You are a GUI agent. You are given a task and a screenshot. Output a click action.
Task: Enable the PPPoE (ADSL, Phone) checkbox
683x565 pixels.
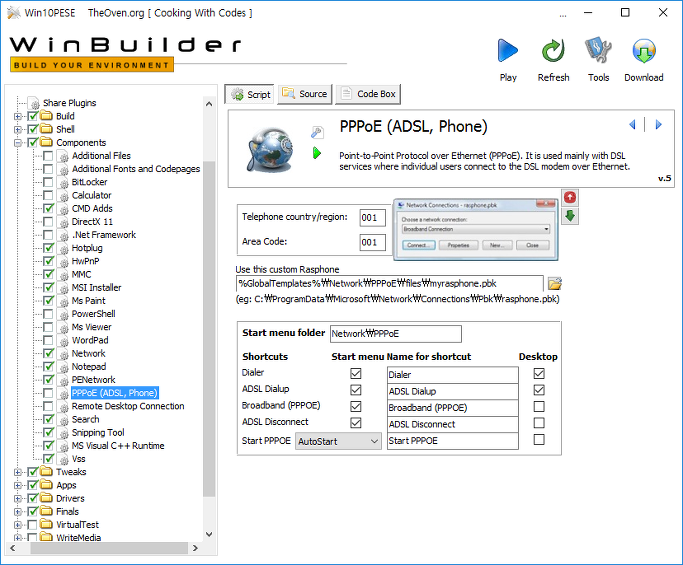48,393
